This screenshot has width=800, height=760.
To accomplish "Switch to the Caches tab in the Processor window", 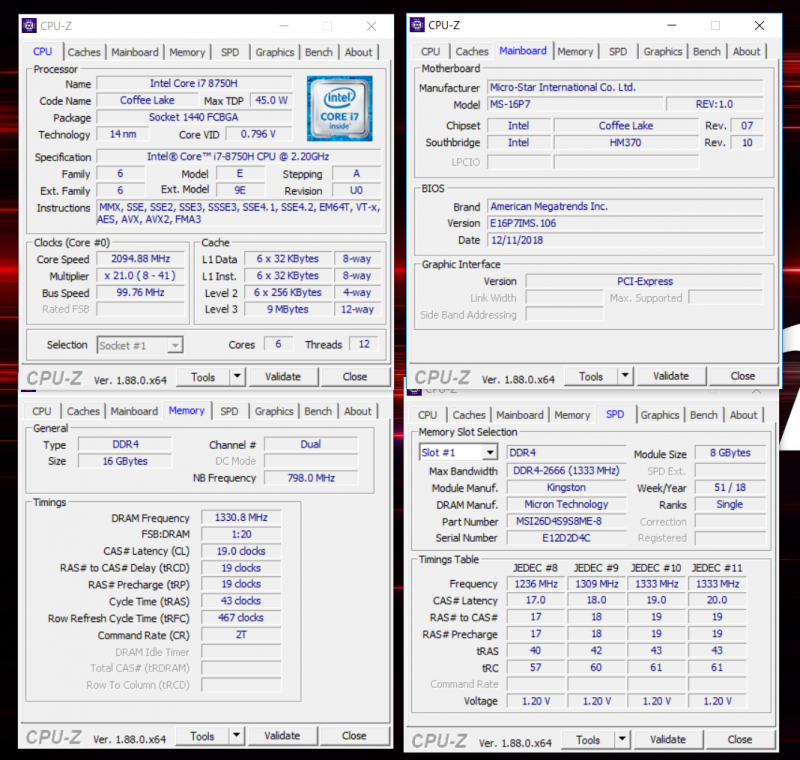I will [84, 52].
